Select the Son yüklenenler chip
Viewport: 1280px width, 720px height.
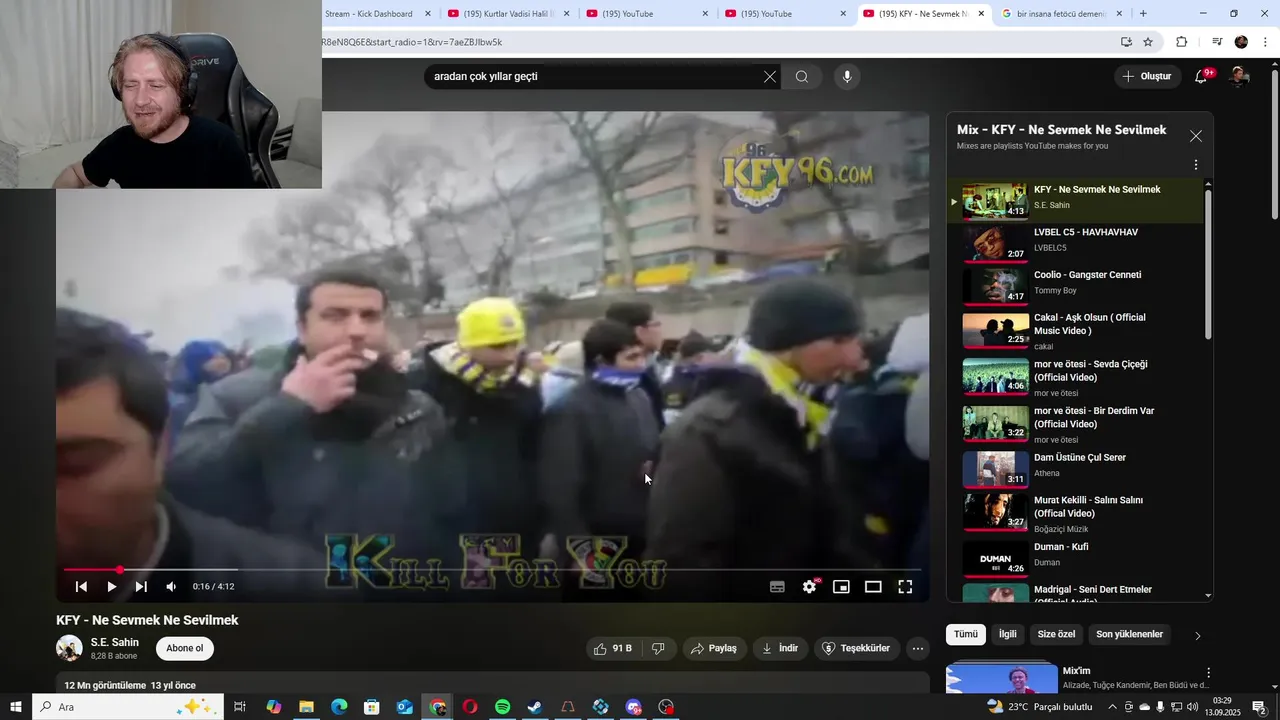[x=1130, y=634]
